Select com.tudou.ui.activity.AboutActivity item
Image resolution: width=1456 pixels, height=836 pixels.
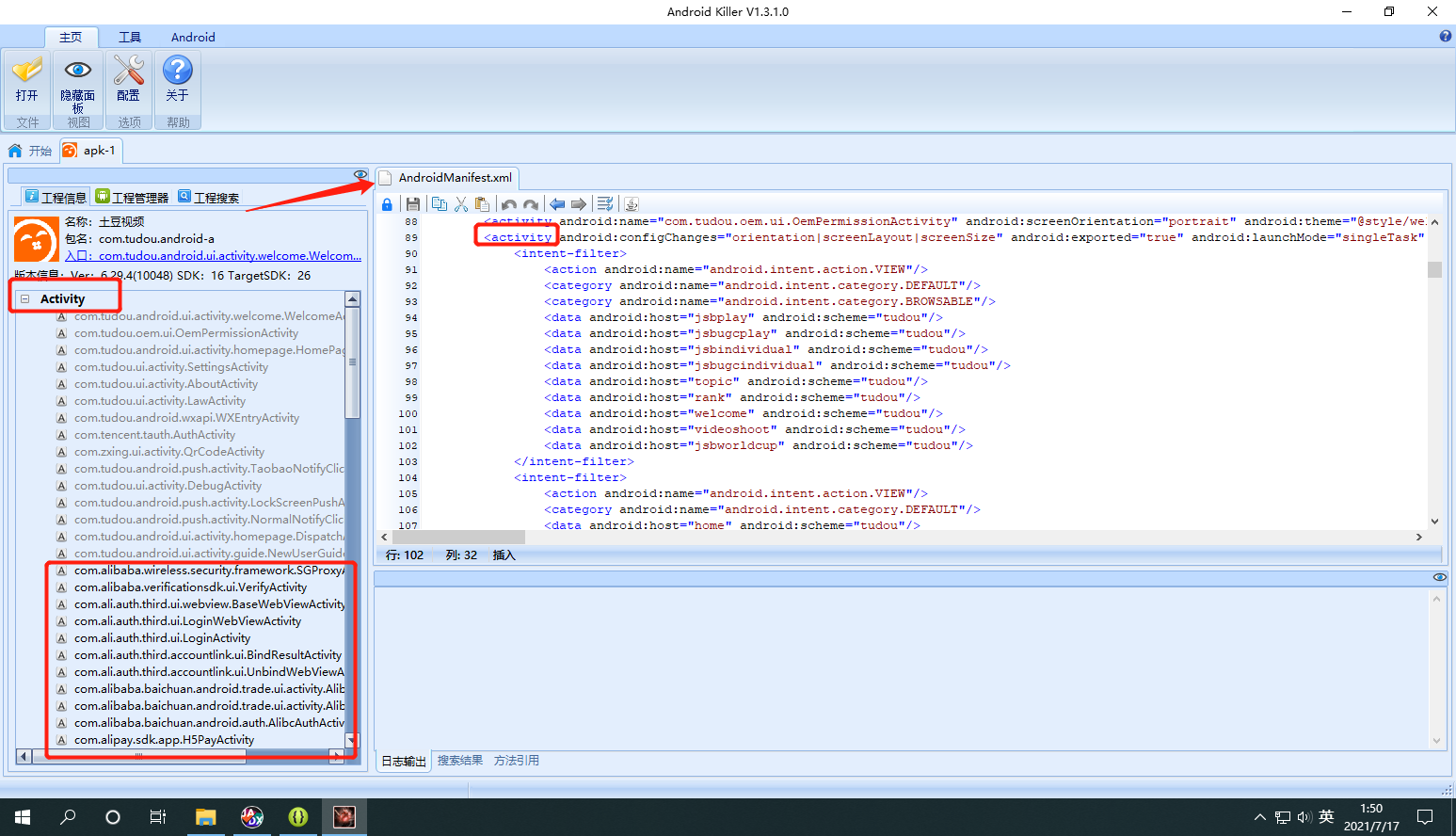click(166, 384)
